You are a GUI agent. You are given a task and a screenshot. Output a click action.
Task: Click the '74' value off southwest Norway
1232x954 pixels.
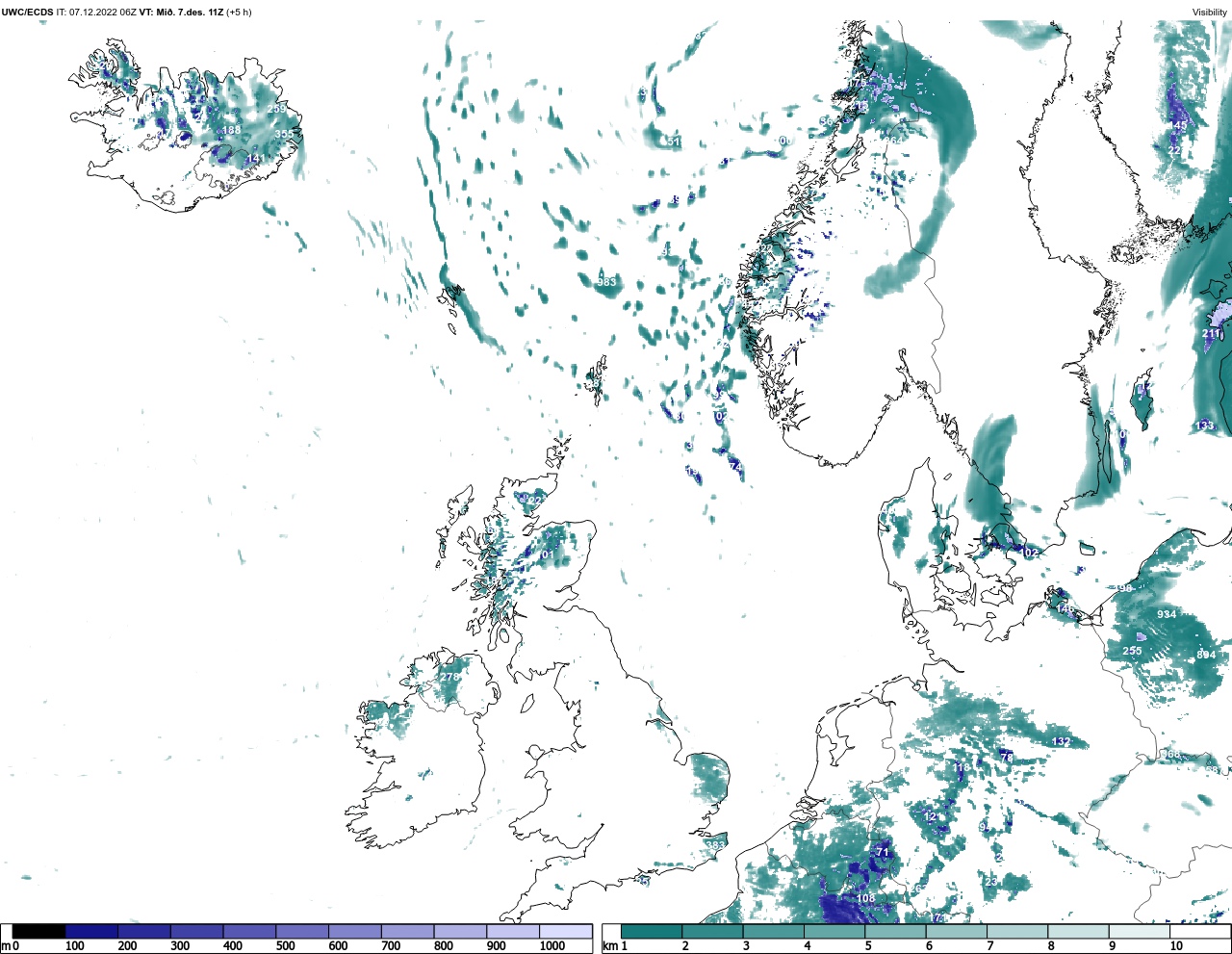tap(735, 466)
